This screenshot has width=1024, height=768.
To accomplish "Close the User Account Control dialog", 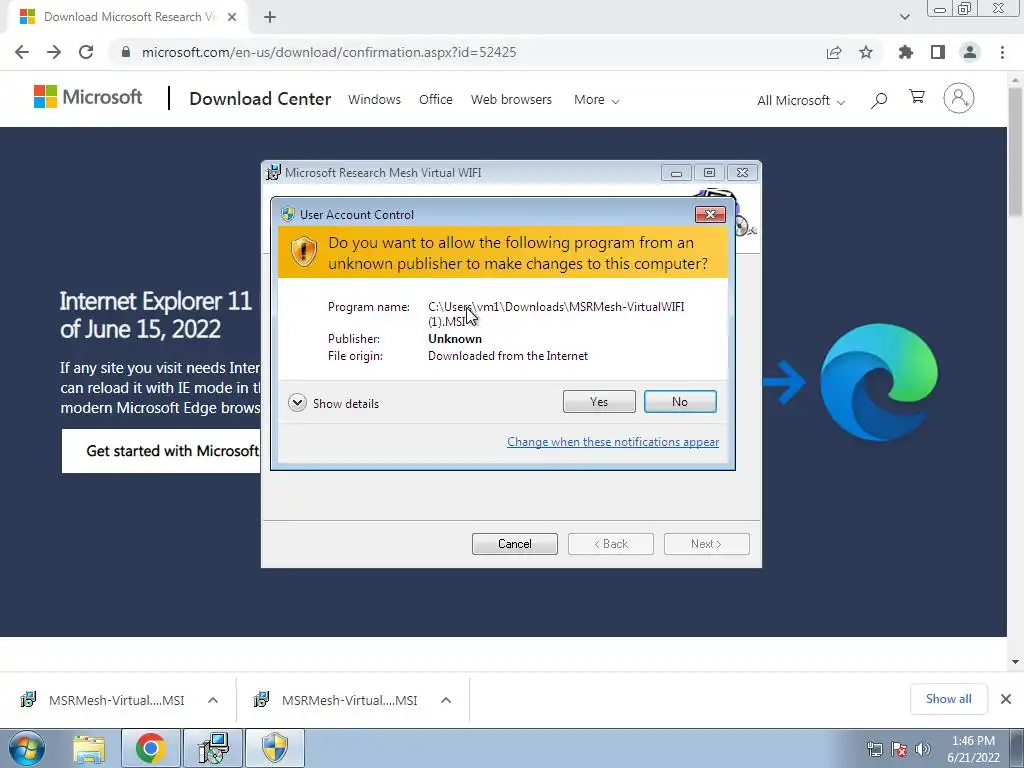I will [710, 214].
